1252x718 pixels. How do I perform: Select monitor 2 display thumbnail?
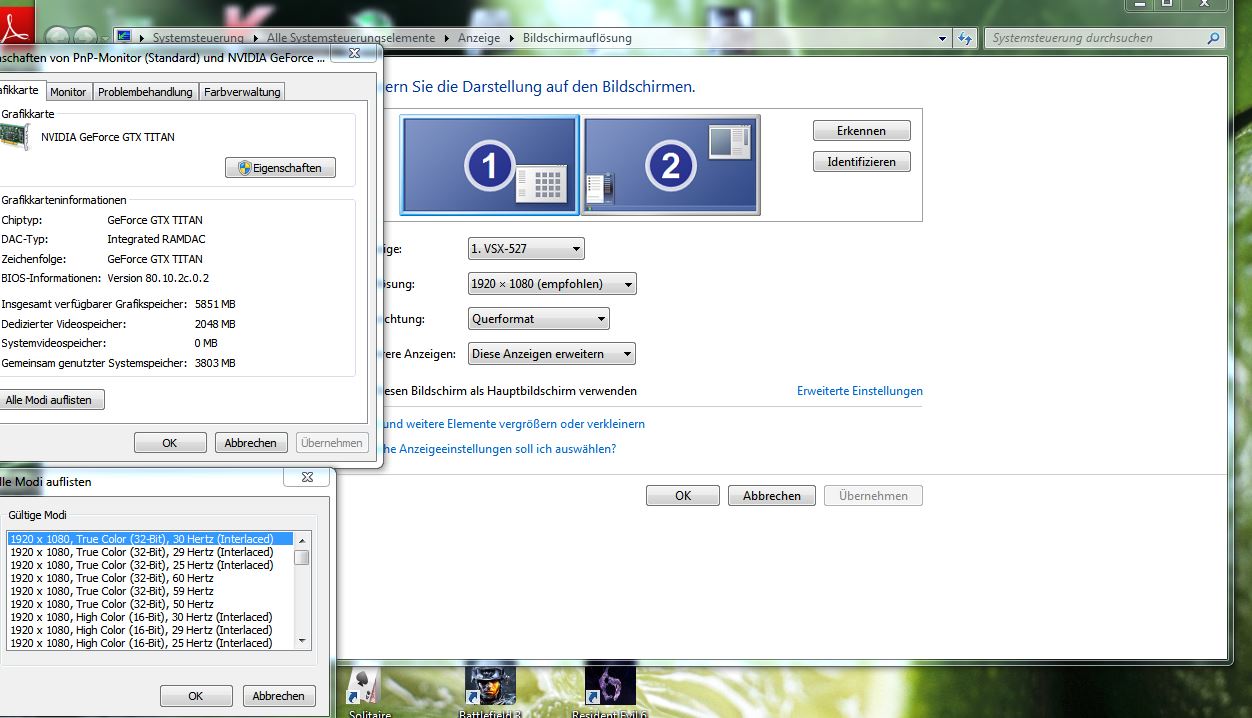[x=671, y=165]
